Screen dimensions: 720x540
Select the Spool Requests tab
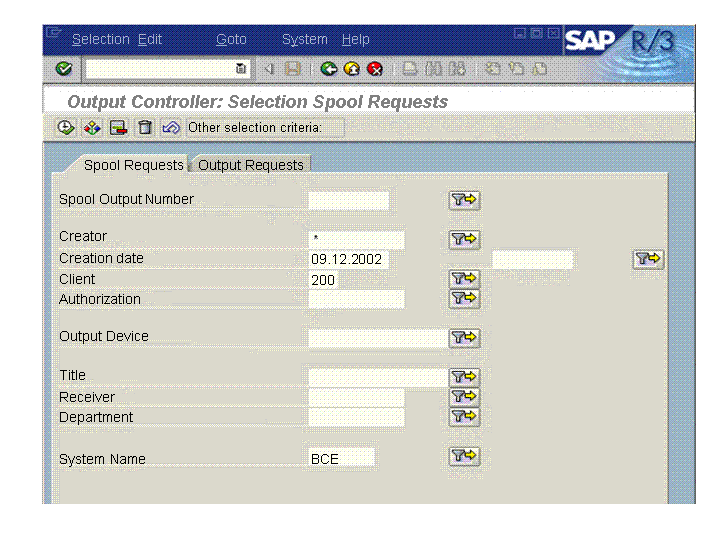coord(133,165)
